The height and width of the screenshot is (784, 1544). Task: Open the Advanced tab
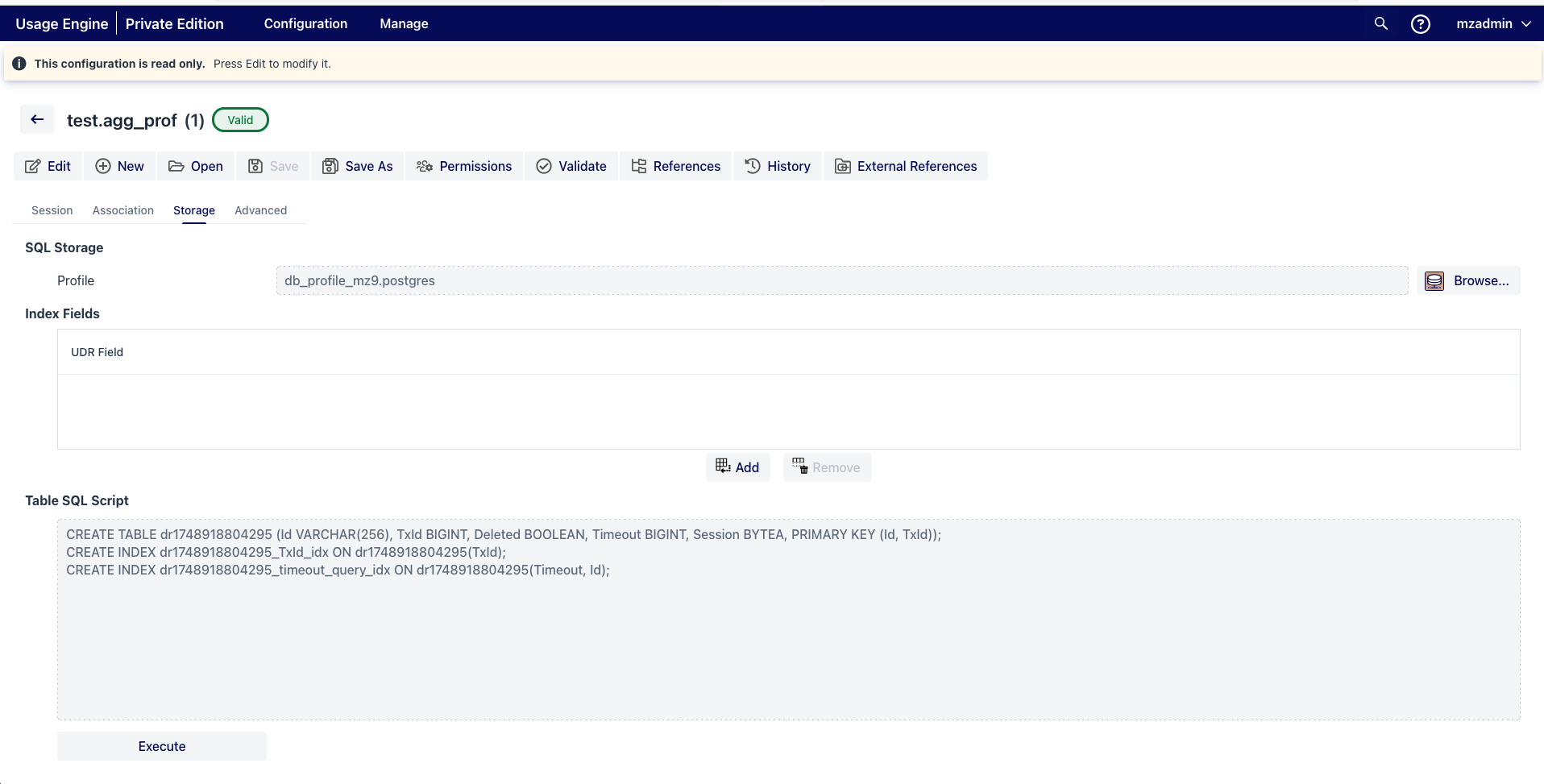tap(260, 210)
